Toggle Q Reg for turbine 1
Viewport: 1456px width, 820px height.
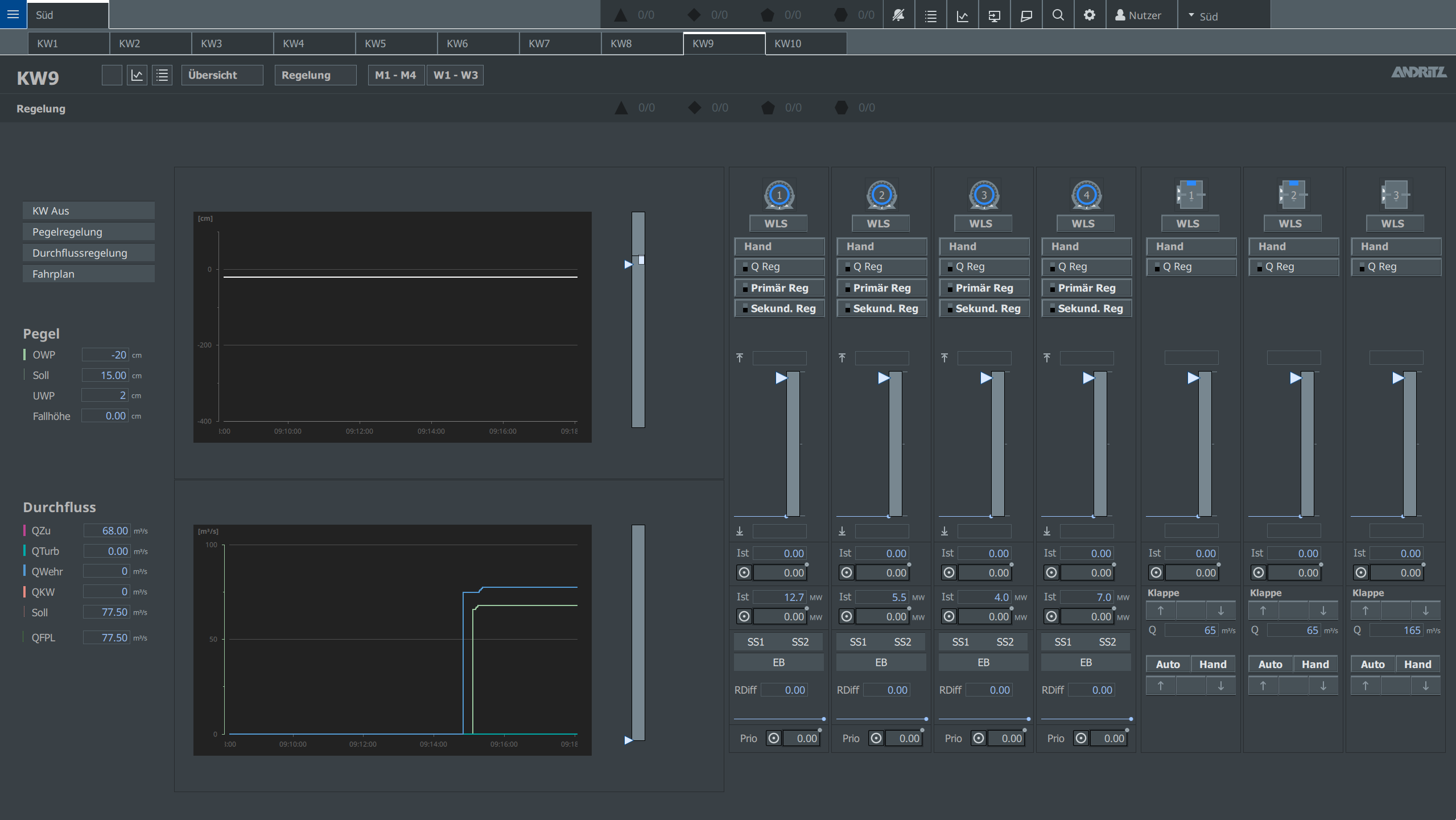coord(779,267)
